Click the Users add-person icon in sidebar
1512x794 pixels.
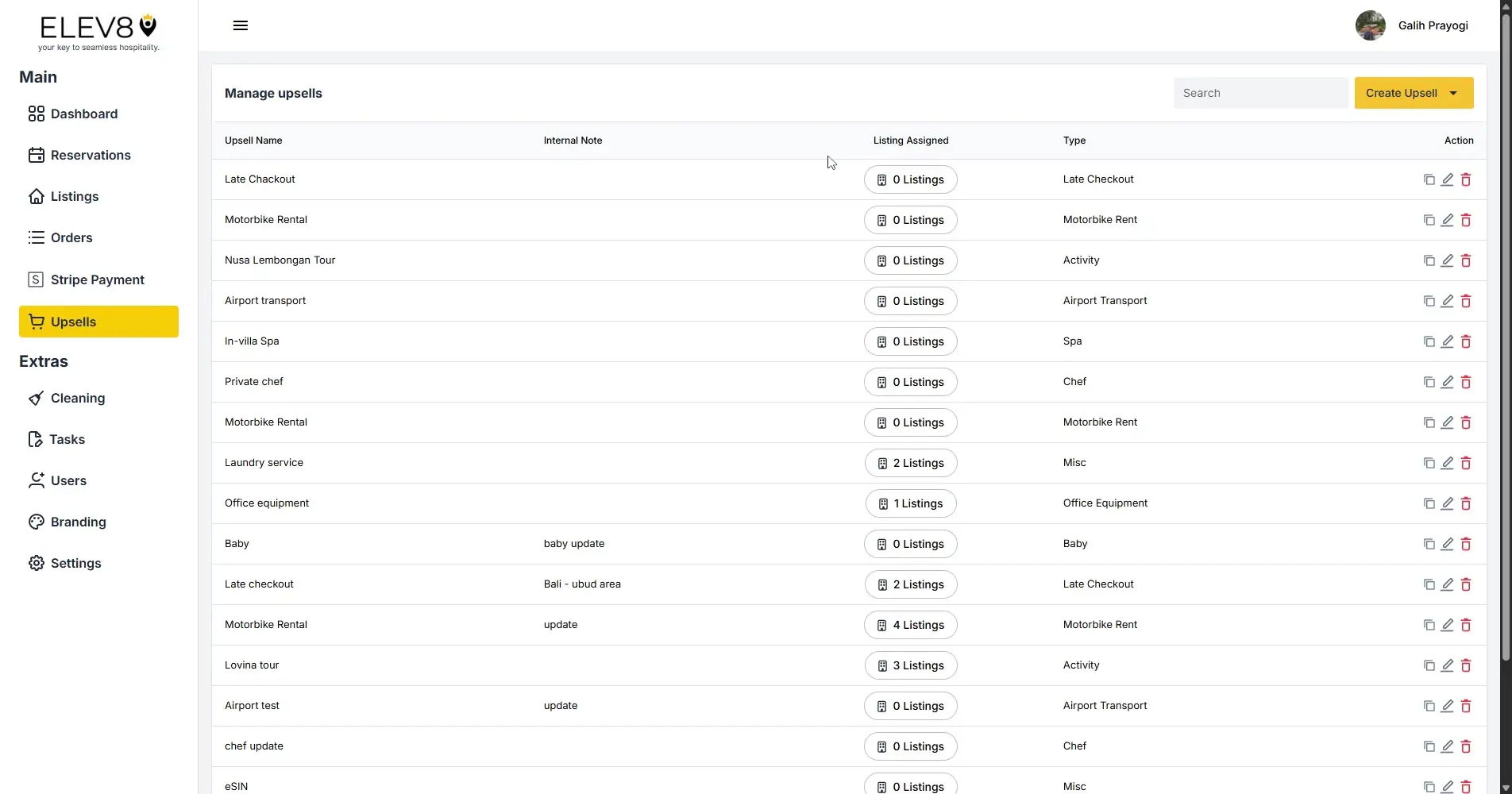click(36, 480)
